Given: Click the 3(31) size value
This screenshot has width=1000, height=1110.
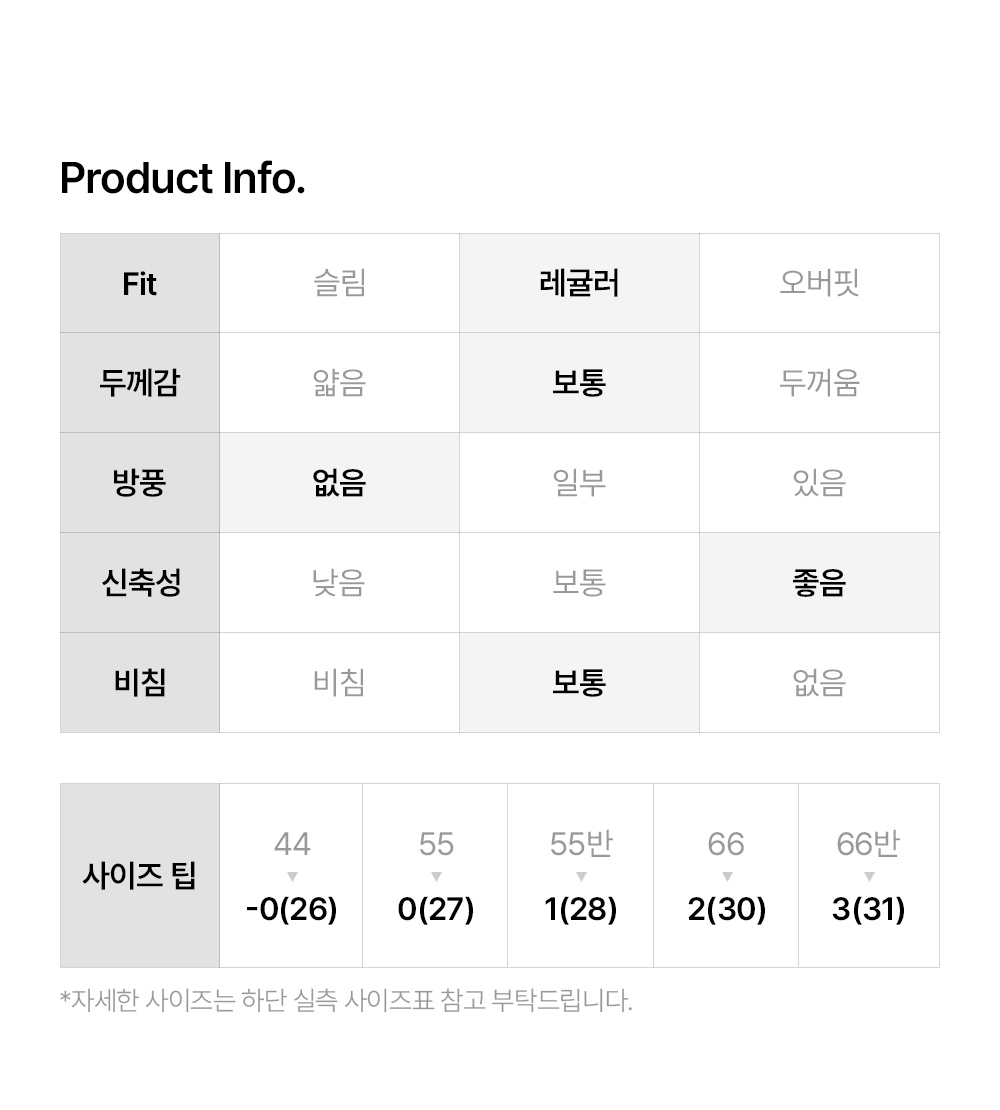Looking at the screenshot, I should [869, 910].
